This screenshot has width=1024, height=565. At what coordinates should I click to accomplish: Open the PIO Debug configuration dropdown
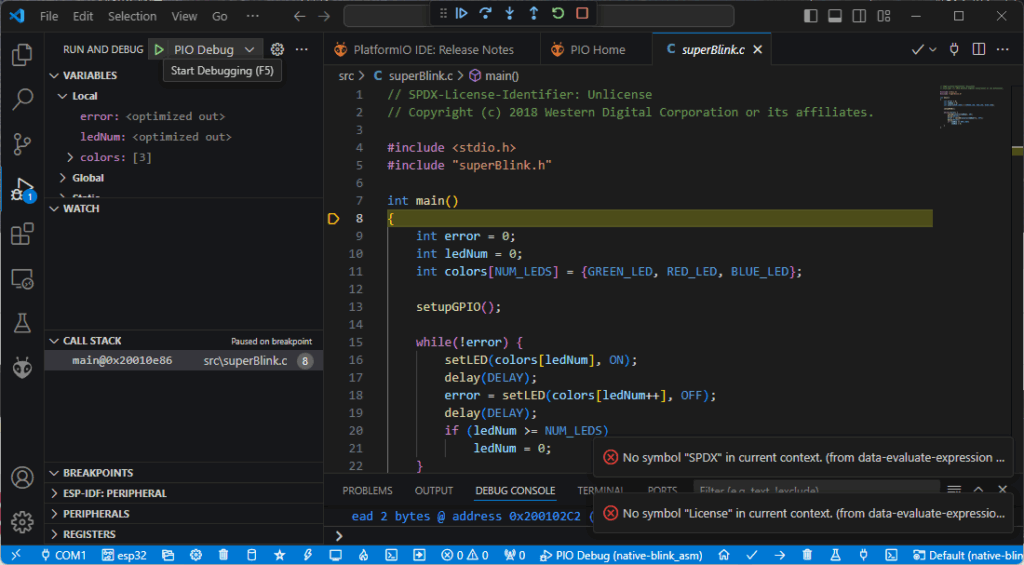249,49
